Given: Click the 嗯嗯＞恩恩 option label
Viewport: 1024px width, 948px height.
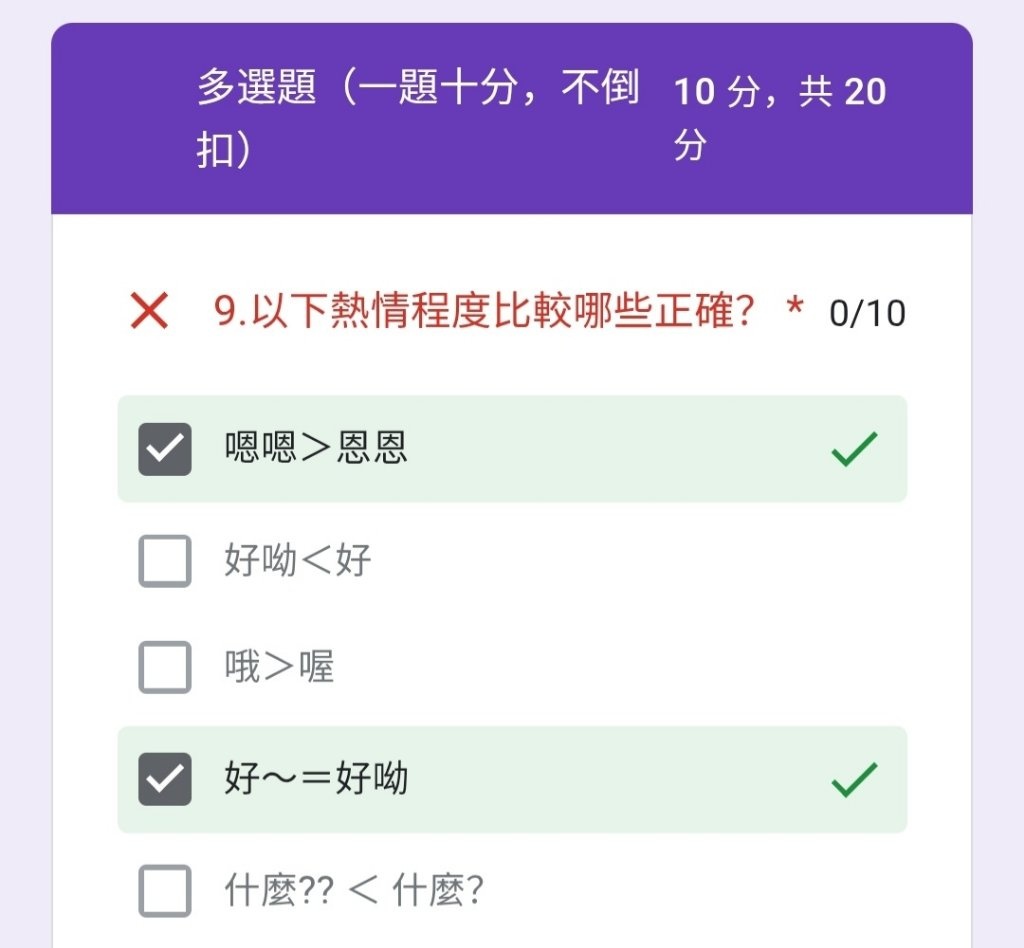Looking at the screenshot, I should [316, 448].
